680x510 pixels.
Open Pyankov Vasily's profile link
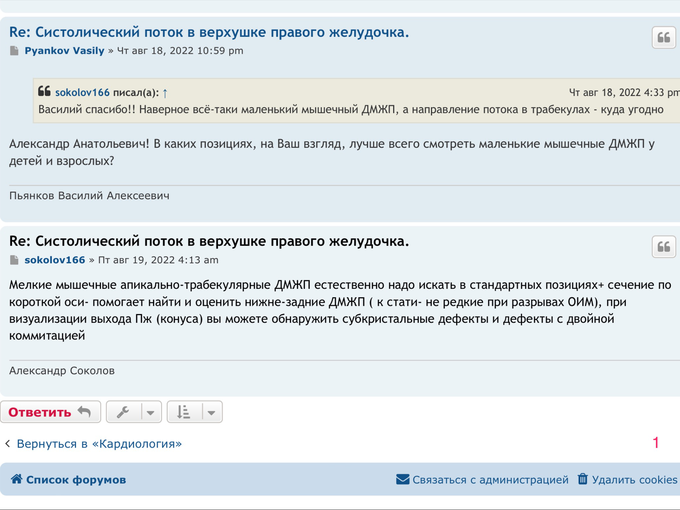click(65, 51)
